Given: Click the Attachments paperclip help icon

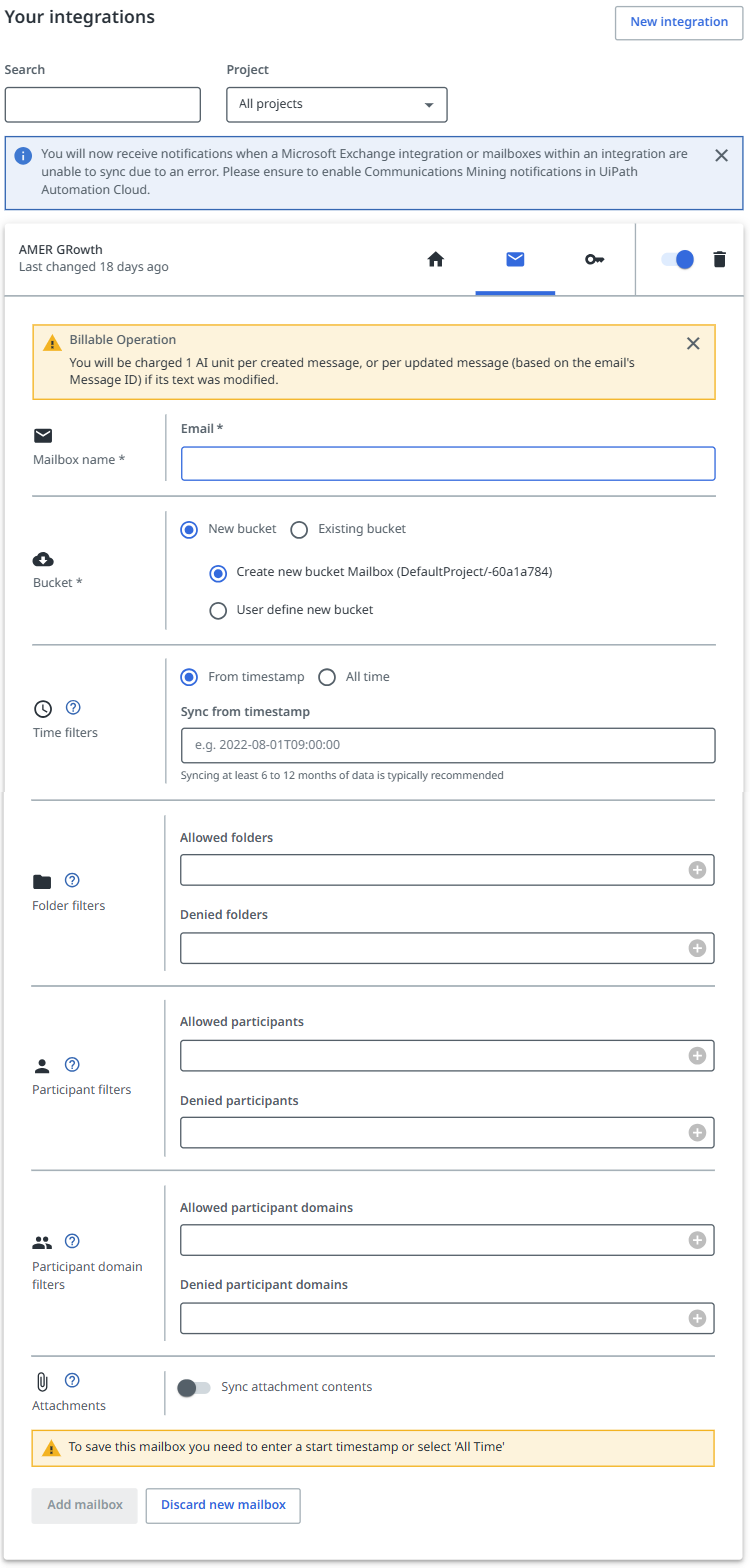Looking at the screenshot, I should 71,1379.
